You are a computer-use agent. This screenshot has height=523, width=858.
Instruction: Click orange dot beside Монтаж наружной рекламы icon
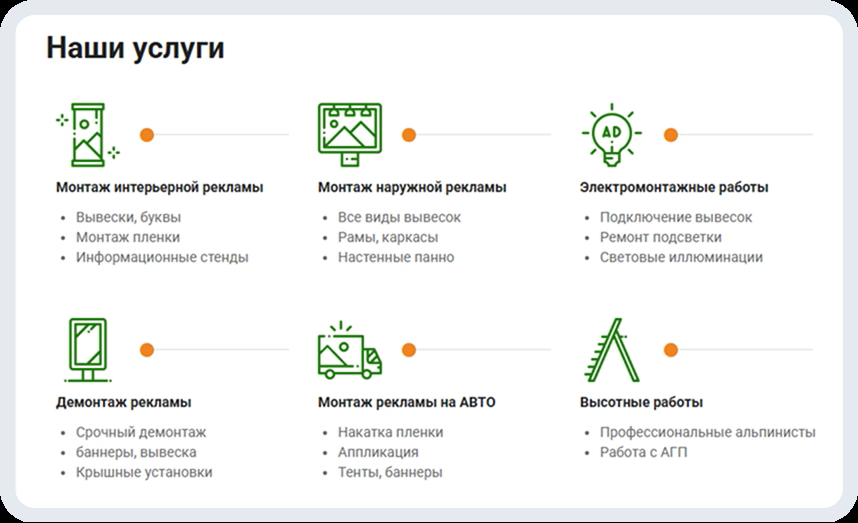pos(409,135)
